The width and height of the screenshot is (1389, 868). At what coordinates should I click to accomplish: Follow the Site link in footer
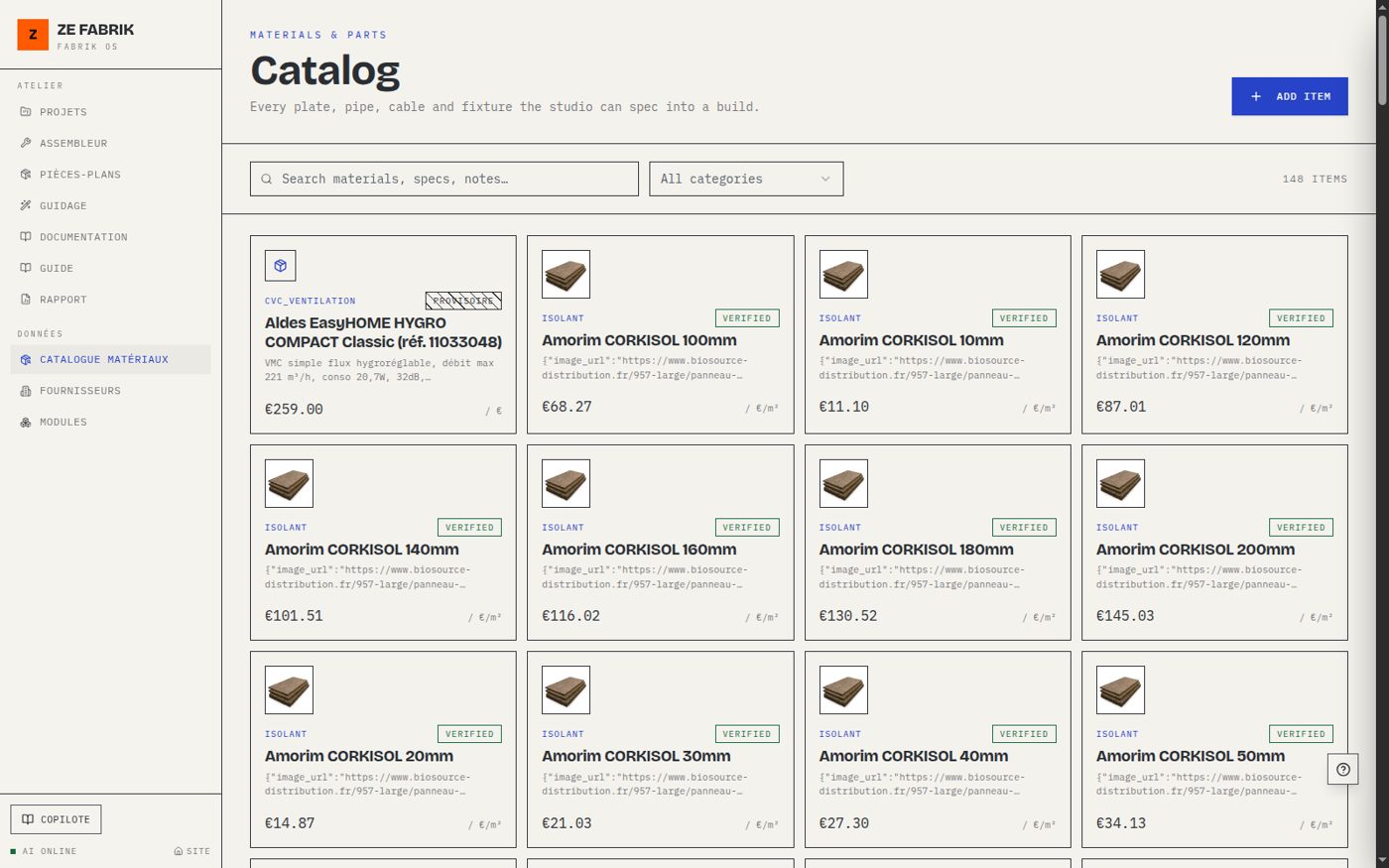[x=192, y=851]
